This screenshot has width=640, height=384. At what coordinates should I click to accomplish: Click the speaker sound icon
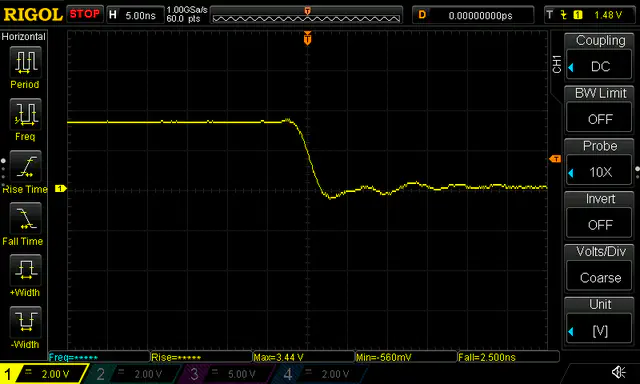pos(619,372)
